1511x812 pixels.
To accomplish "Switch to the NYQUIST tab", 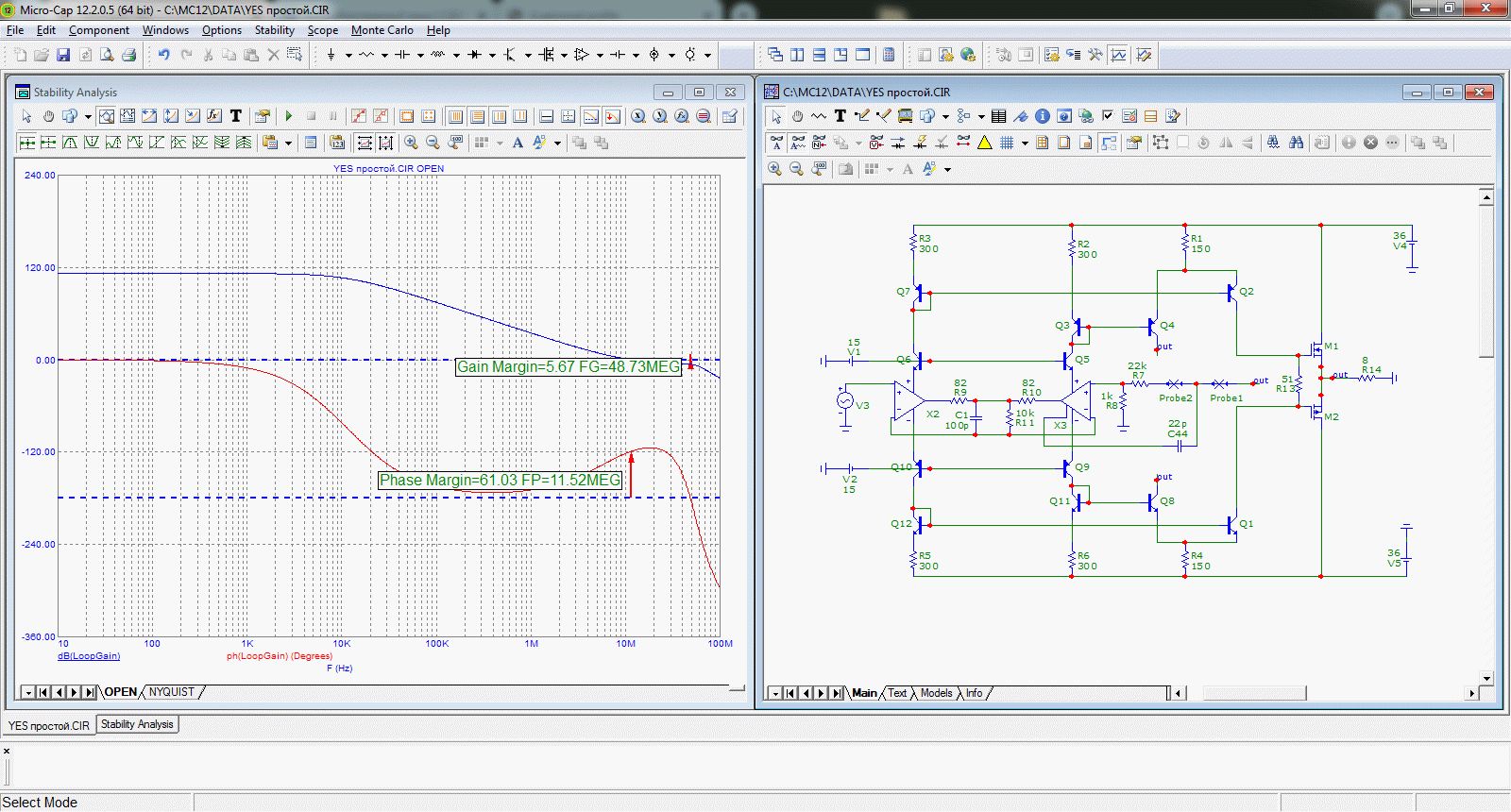I will click(171, 692).
